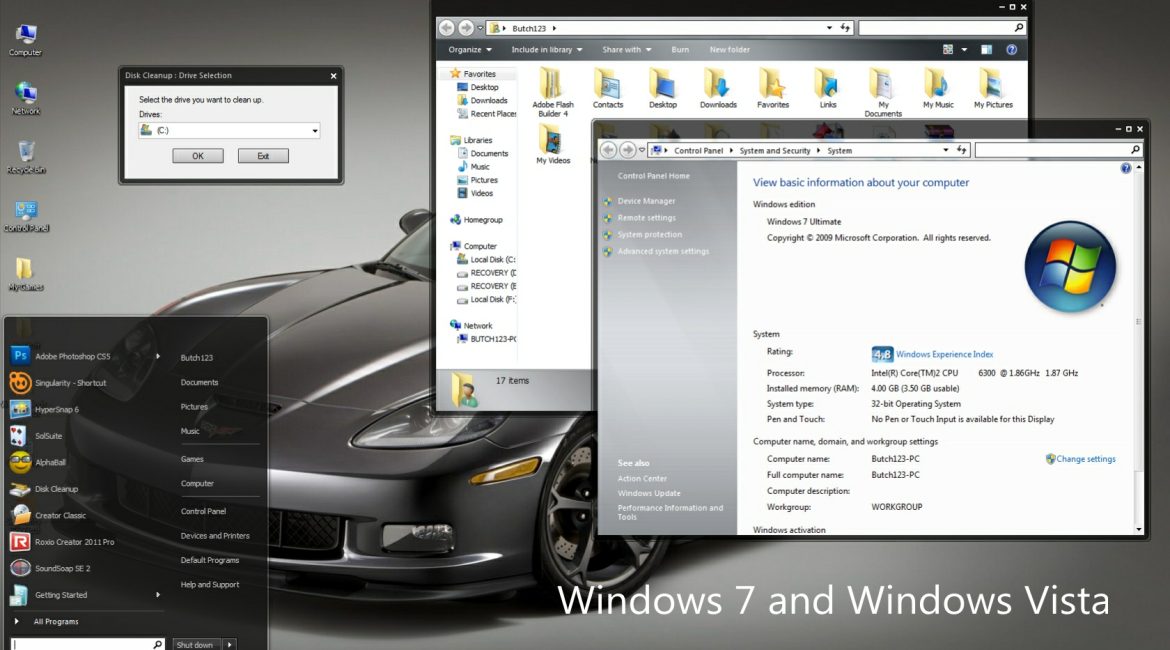
Task: Click the System window vertical scrollbar
Action: 1139,348
